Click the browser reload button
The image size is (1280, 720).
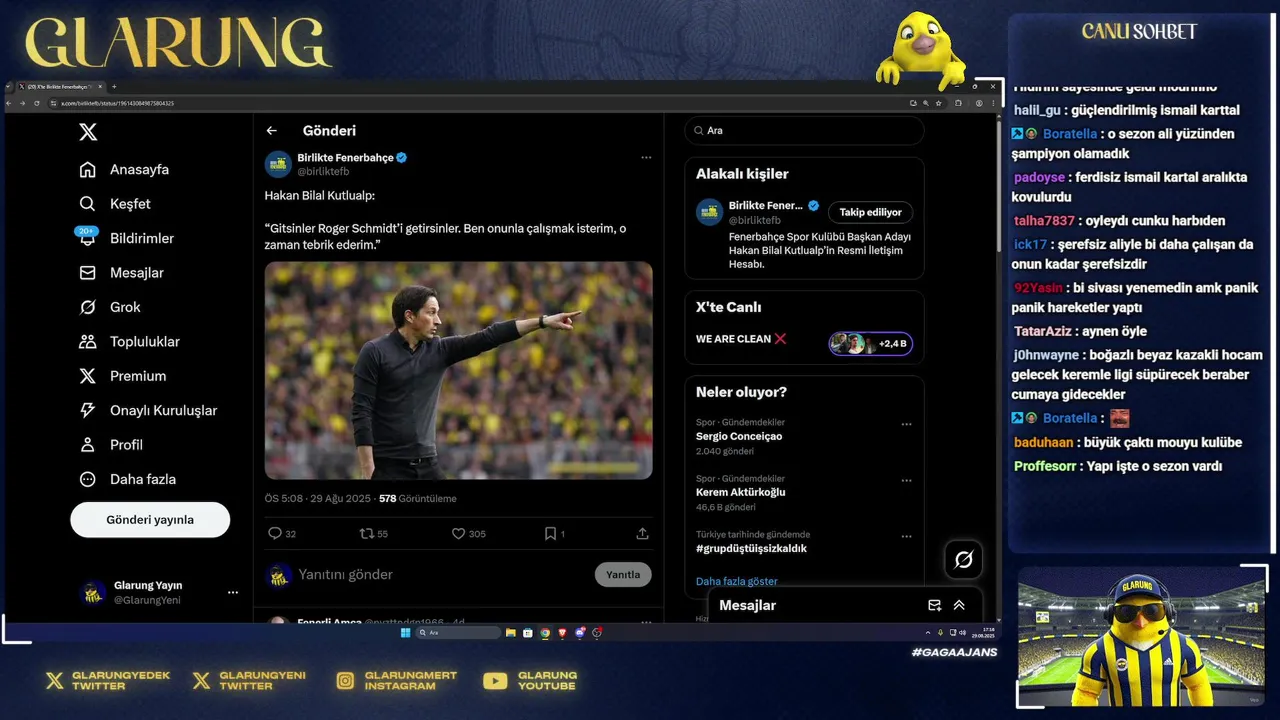tap(37, 103)
